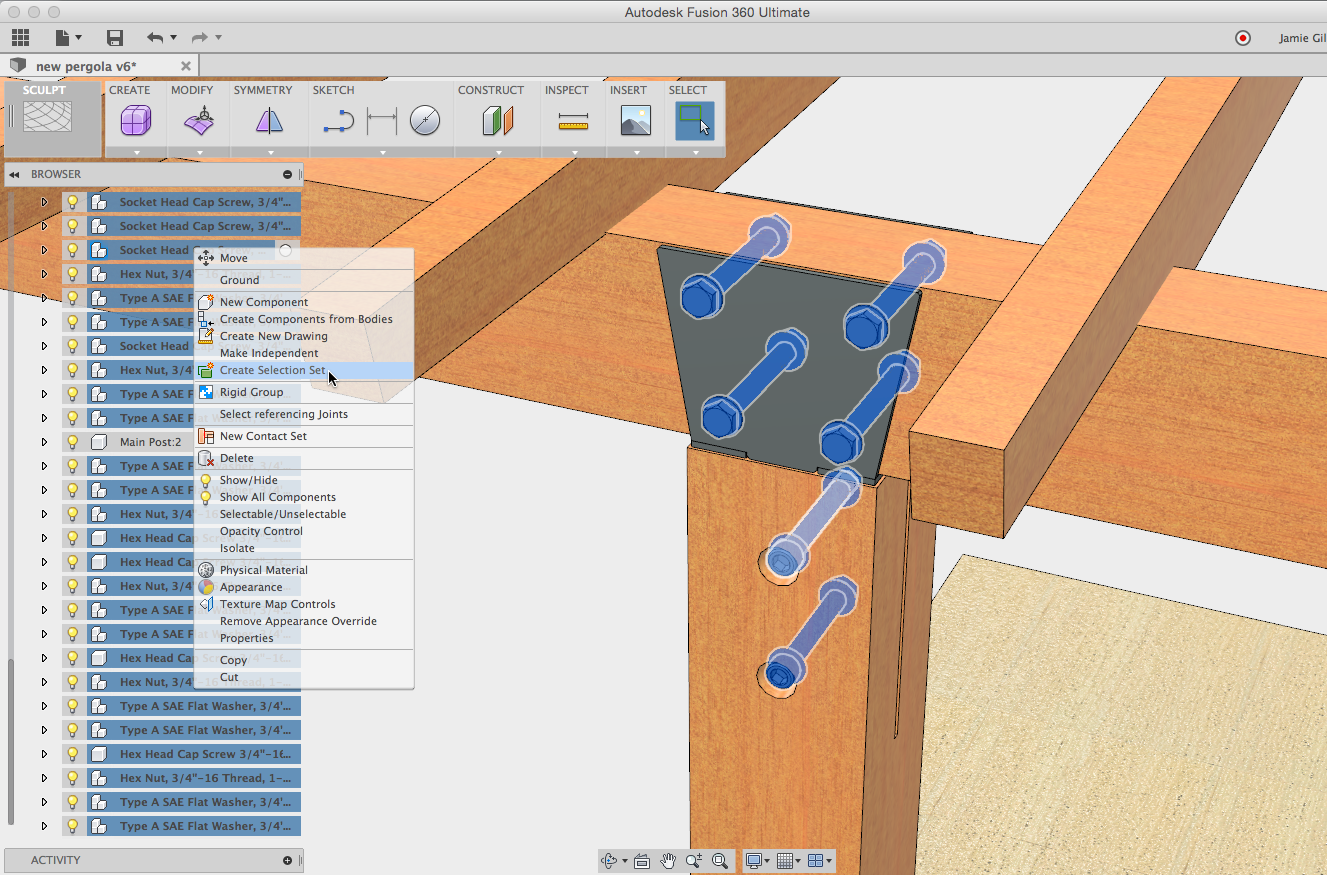
Task: Choose Rigid Group from the context menu
Action: pyautogui.click(x=251, y=392)
